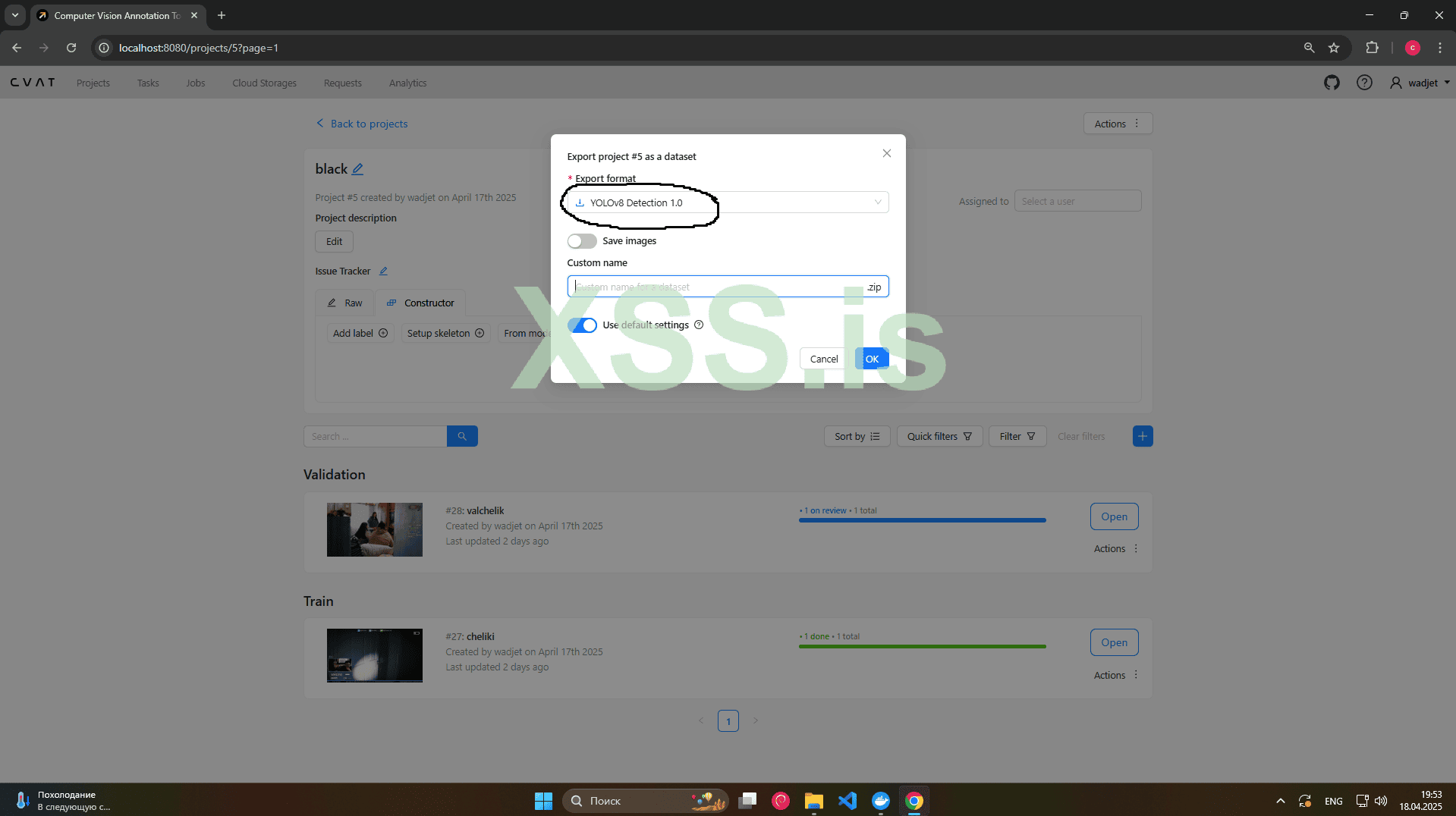The width and height of the screenshot is (1456, 816).
Task: Open the Requests menu
Action: [x=343, y=83]
